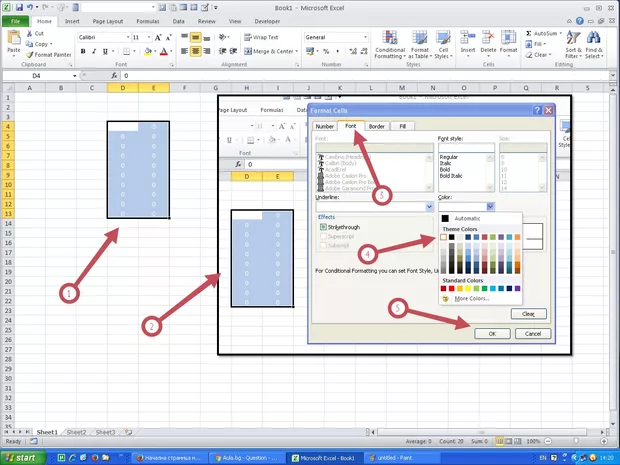The image size is (620, 465).
Task: Switch to Aula.bg taskbar window
Action: (x=245, y=458)
